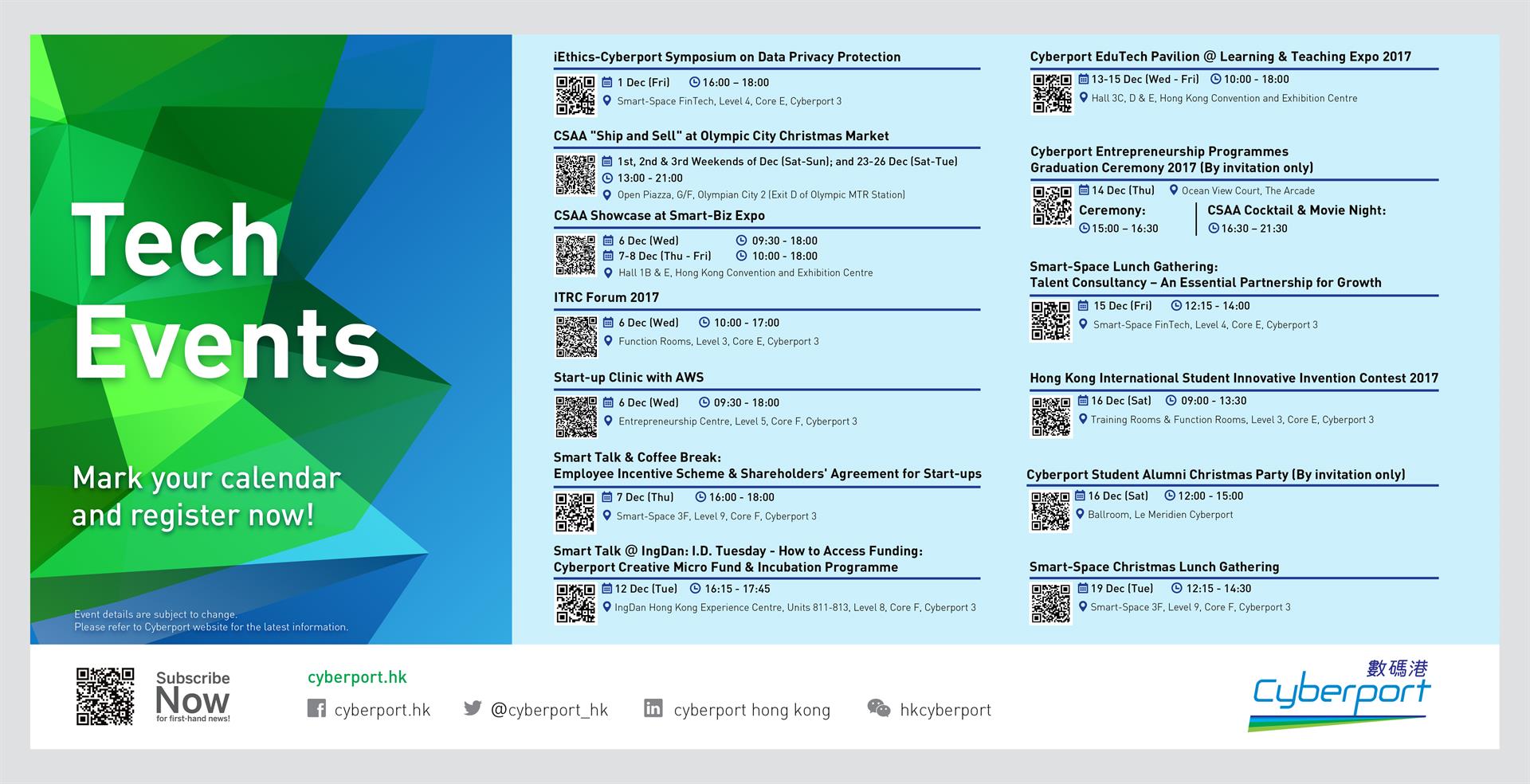Click QR code for Student Innovative Invention Contest

[1051, 417]
